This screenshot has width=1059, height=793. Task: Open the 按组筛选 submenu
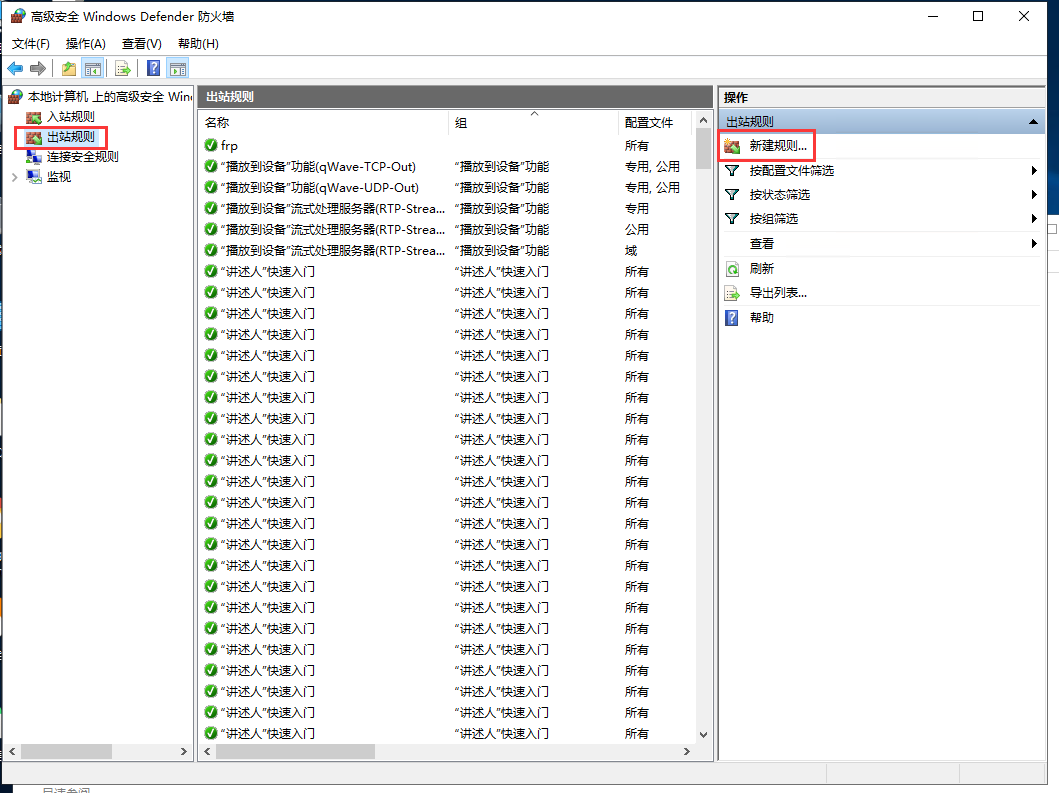pos(881,219)
